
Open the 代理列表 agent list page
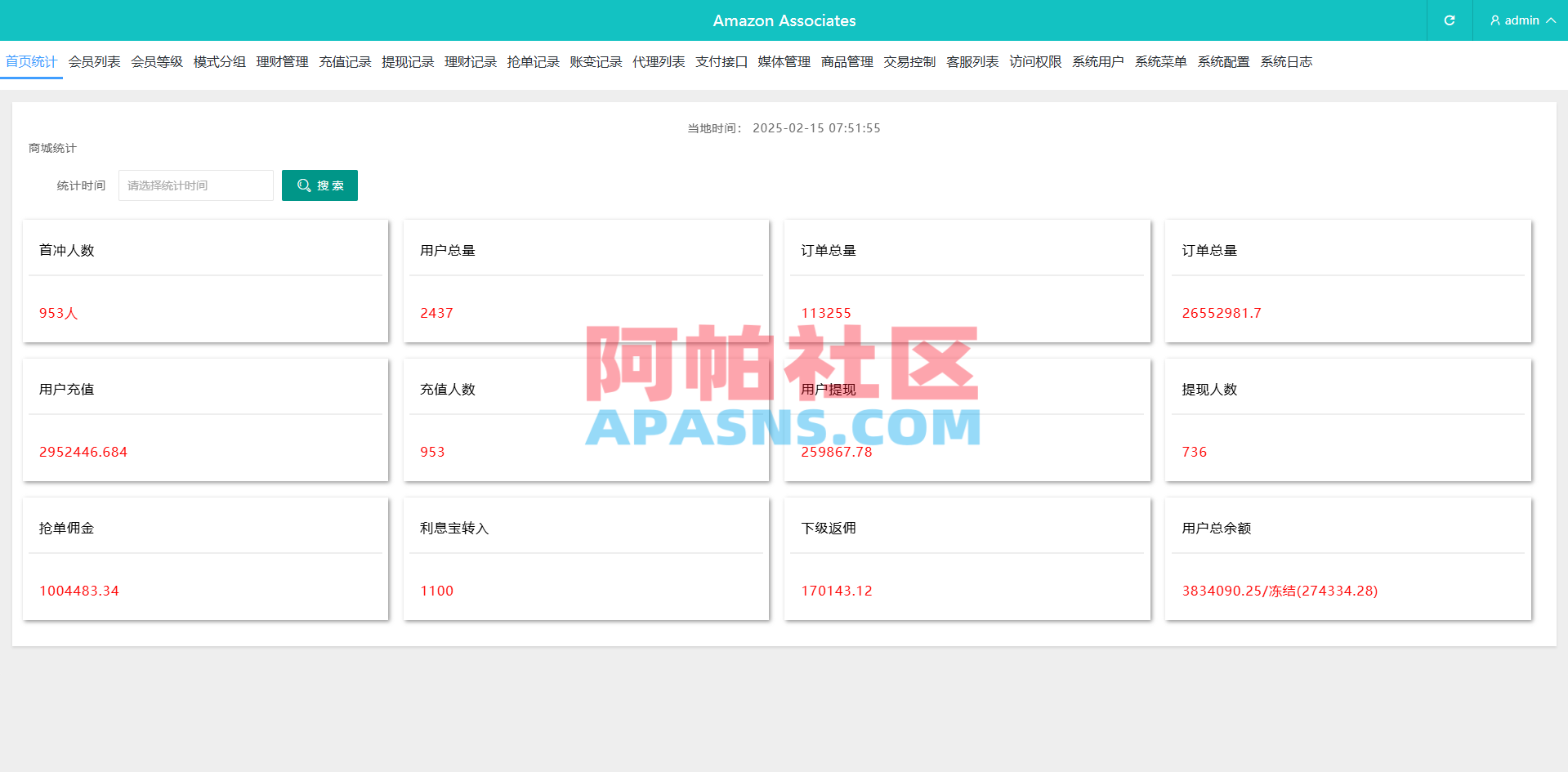click(x=658, y=61)
